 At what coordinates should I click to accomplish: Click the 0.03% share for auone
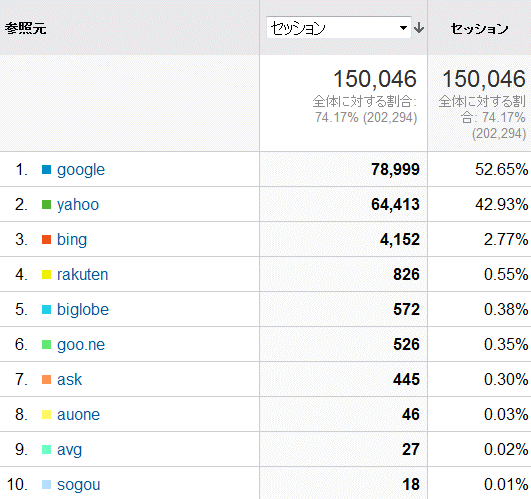point(506,415)
